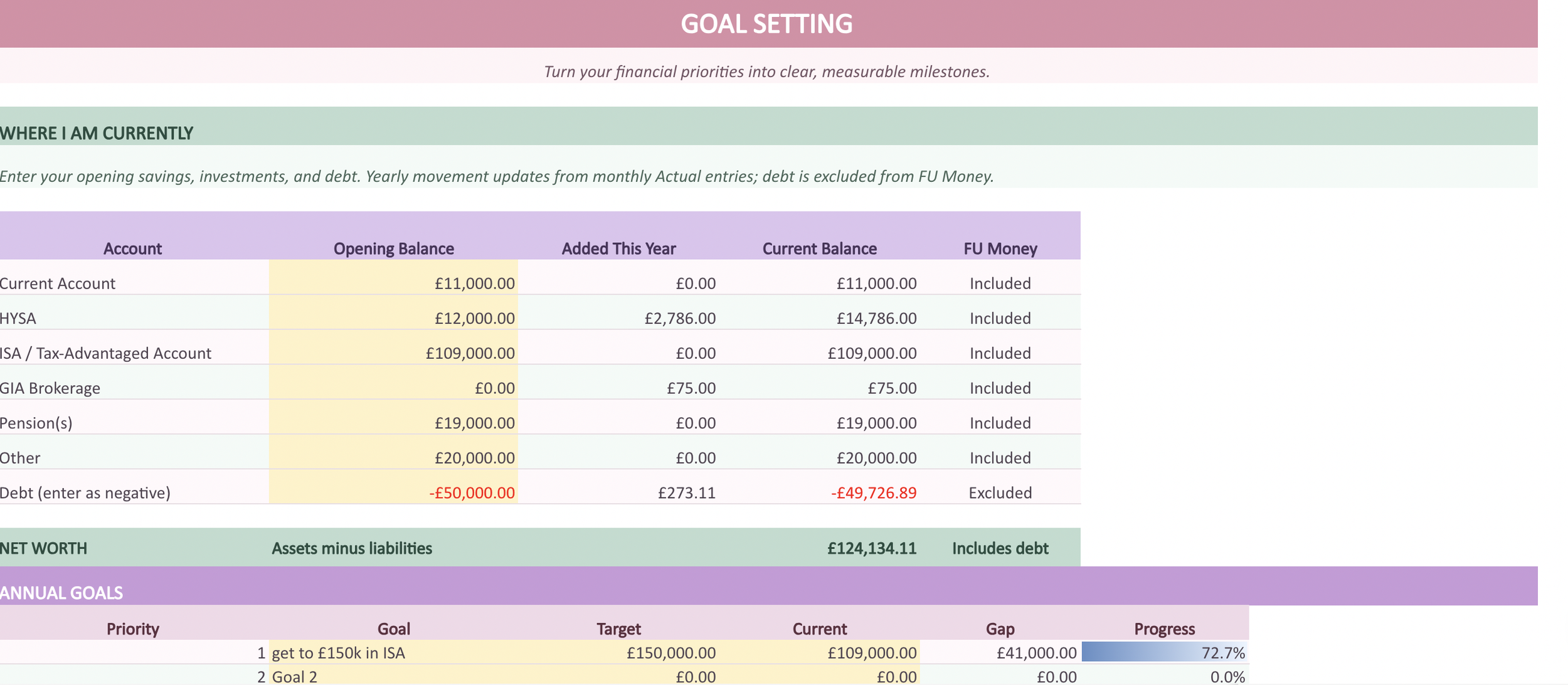
Task: Click the Assets minus liabilities text
Action: (352, 549)
